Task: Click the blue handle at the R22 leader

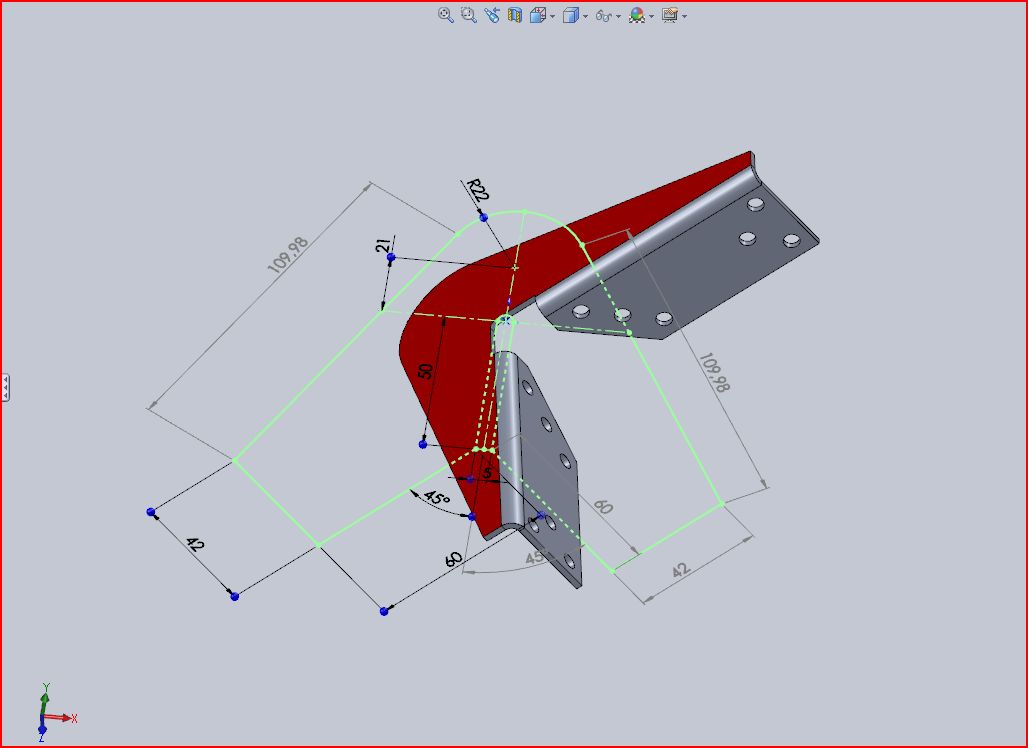Action: pos(484,217)
